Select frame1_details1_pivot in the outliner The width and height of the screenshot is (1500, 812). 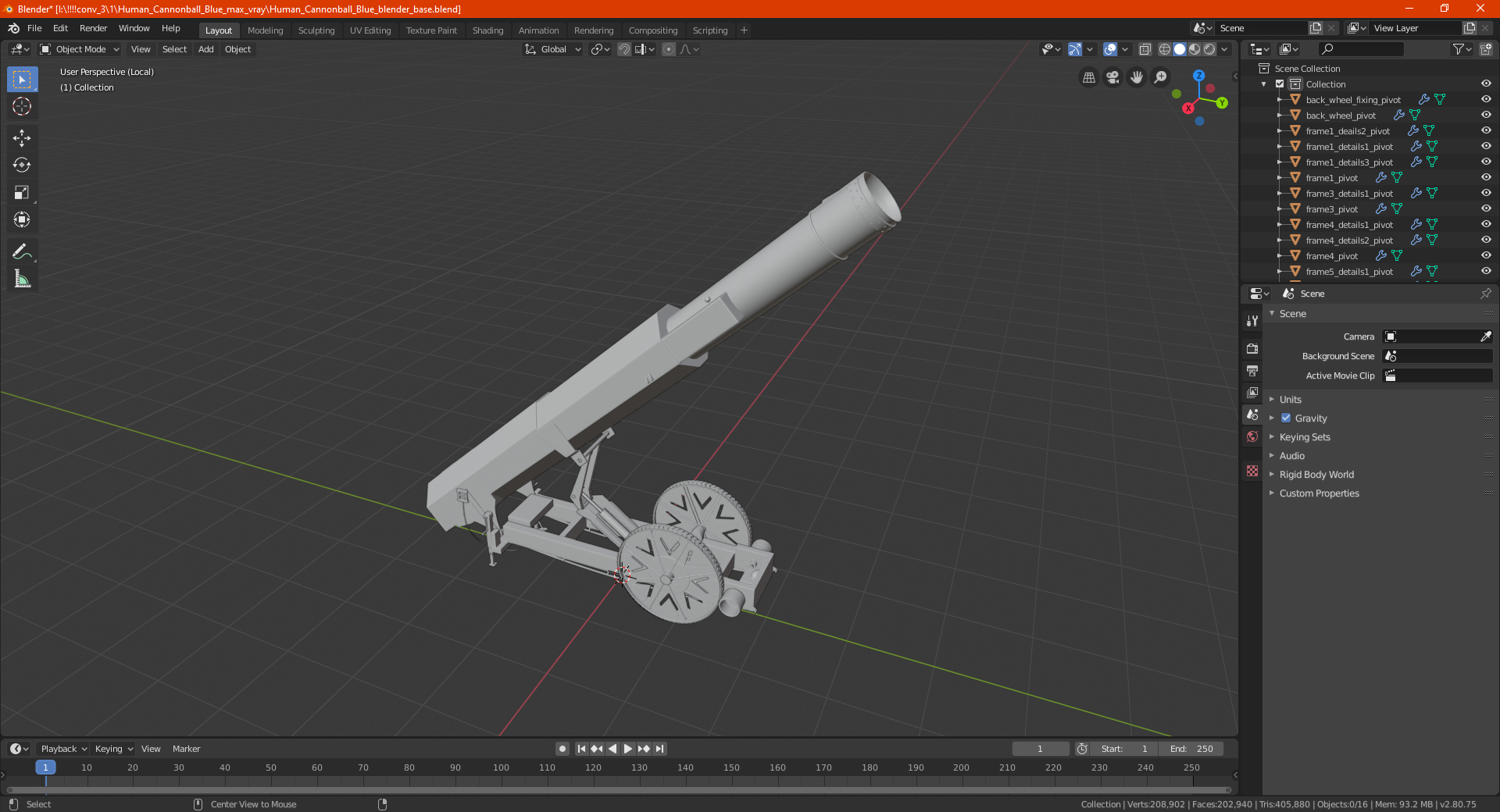click(x=1349, y=147)
